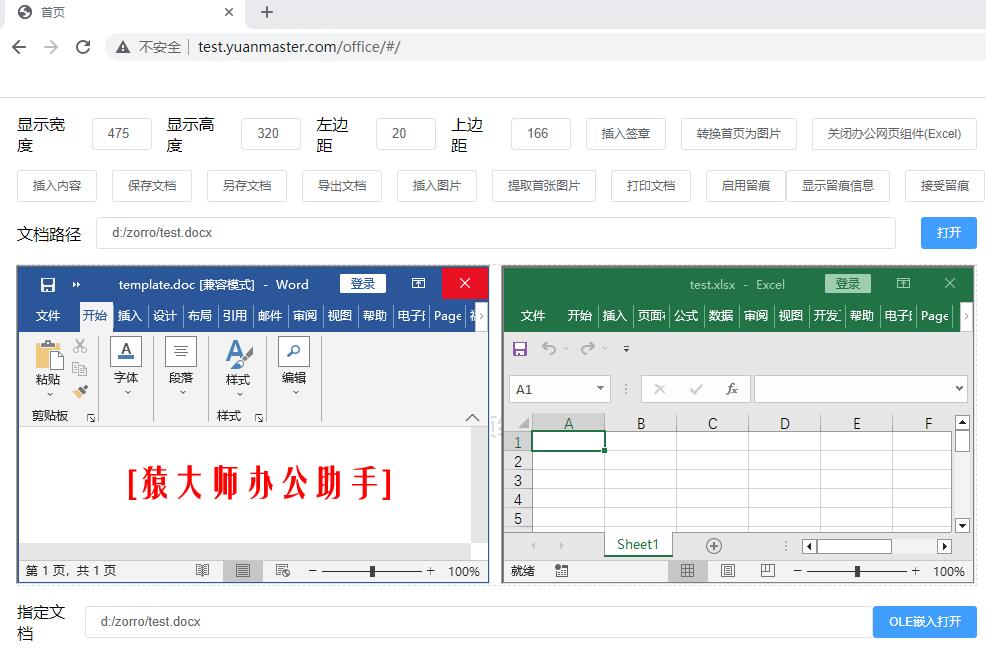Click the Save icon in Word title bar
986x654 pixels.
pos(48,285)
